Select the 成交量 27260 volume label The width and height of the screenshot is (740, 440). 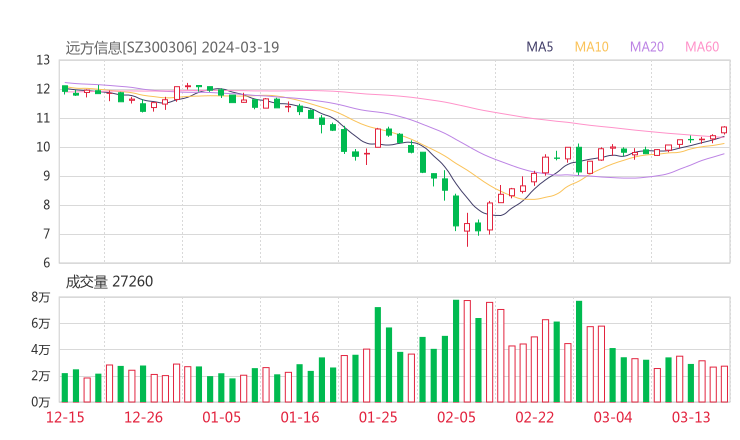[109, 282]
